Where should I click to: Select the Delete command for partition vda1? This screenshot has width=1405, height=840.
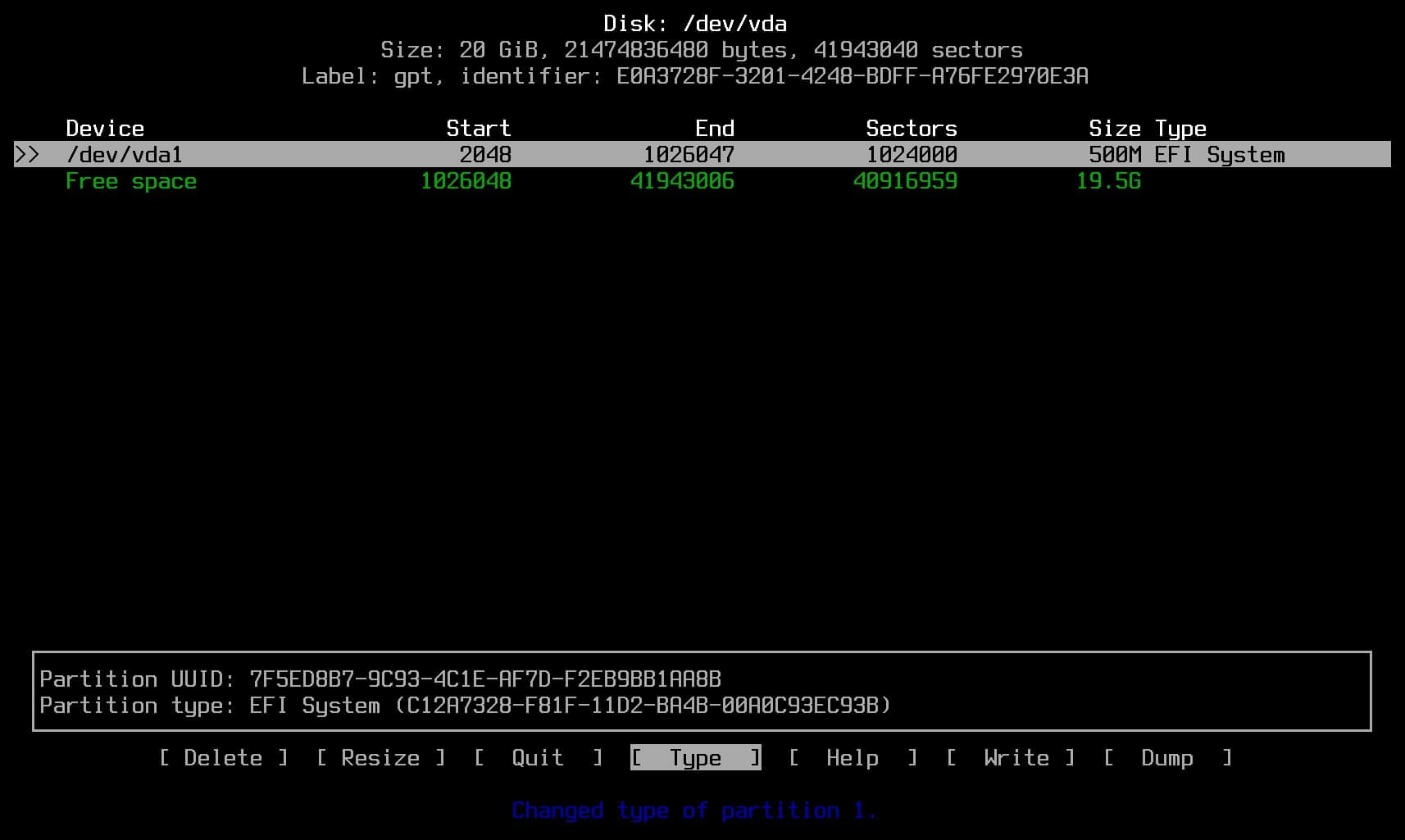223,757
